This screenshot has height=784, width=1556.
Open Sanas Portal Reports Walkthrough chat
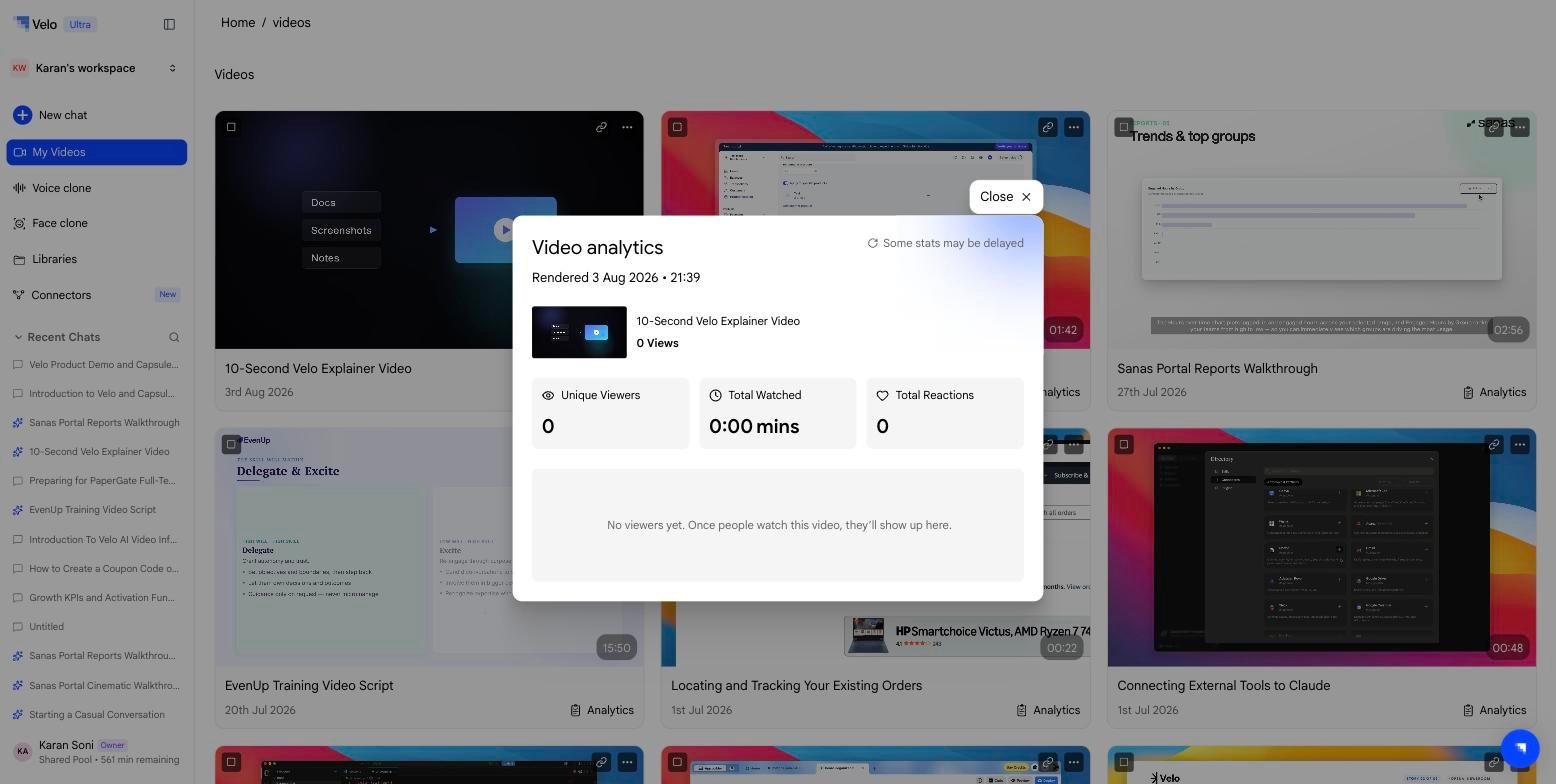coord(96,423)
